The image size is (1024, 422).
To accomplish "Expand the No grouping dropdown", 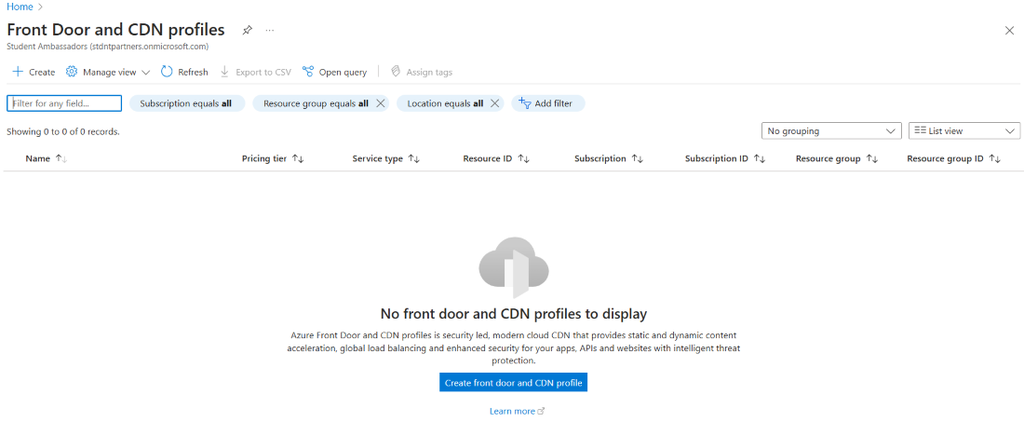I will click(831, 131).
